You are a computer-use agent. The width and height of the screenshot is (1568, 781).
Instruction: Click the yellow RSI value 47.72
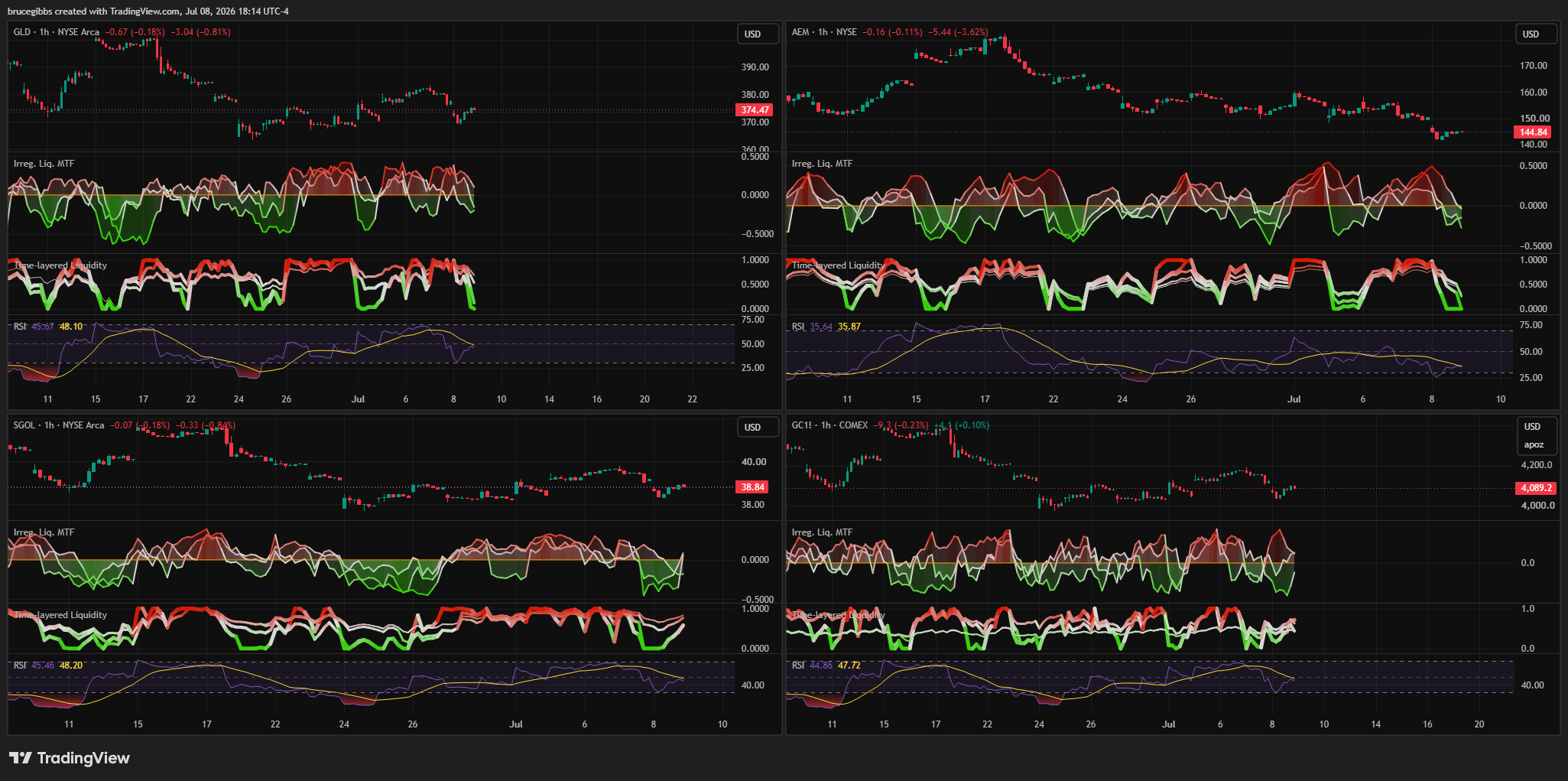coord(849,665)
